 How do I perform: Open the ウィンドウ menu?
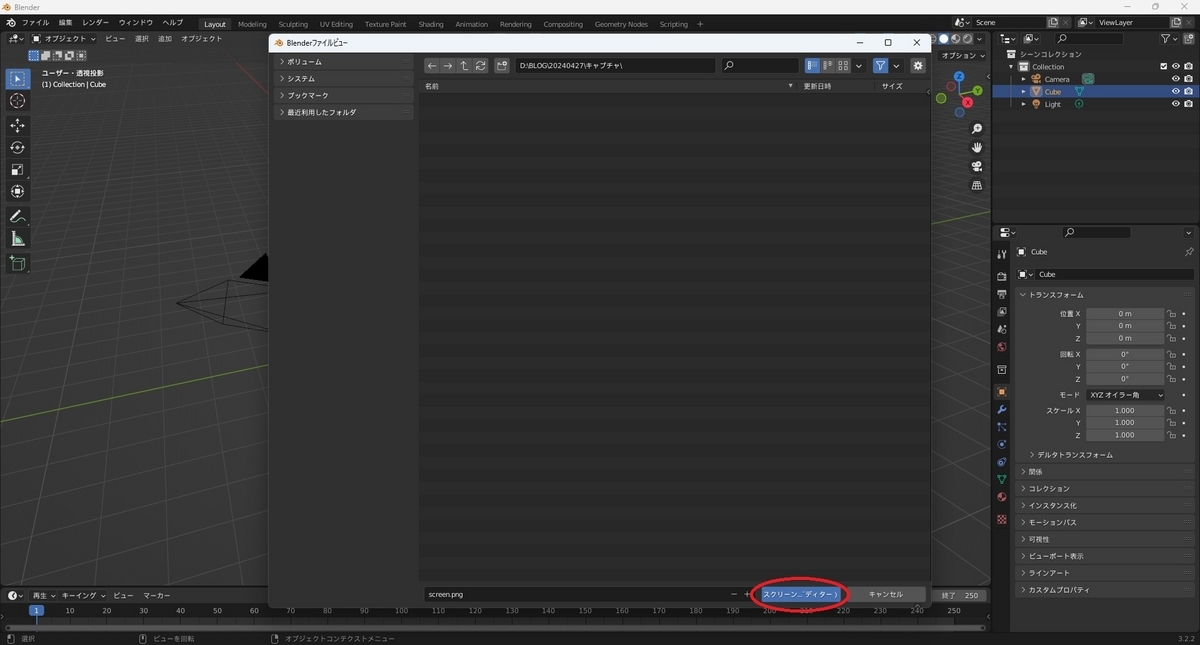click(136, 22)
